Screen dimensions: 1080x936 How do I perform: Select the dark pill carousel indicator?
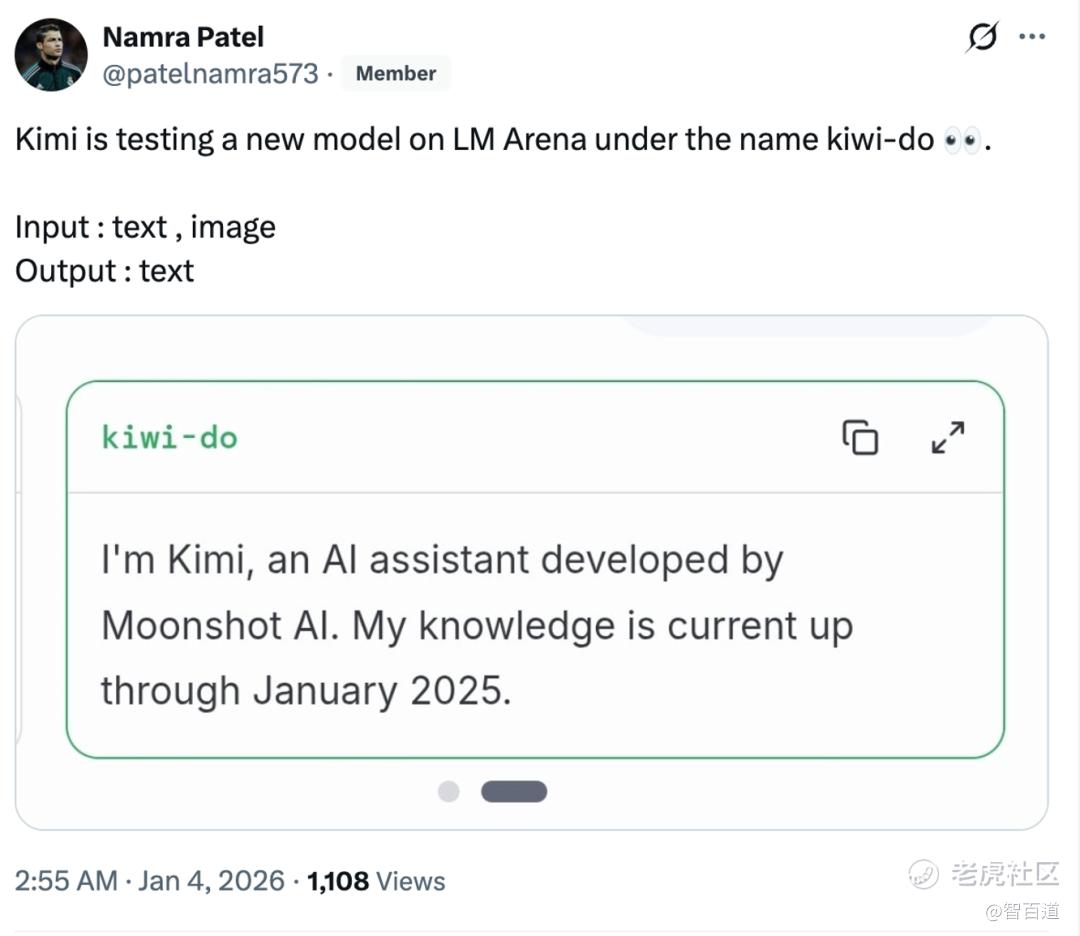pyautogui.click(x=514, y=791)
